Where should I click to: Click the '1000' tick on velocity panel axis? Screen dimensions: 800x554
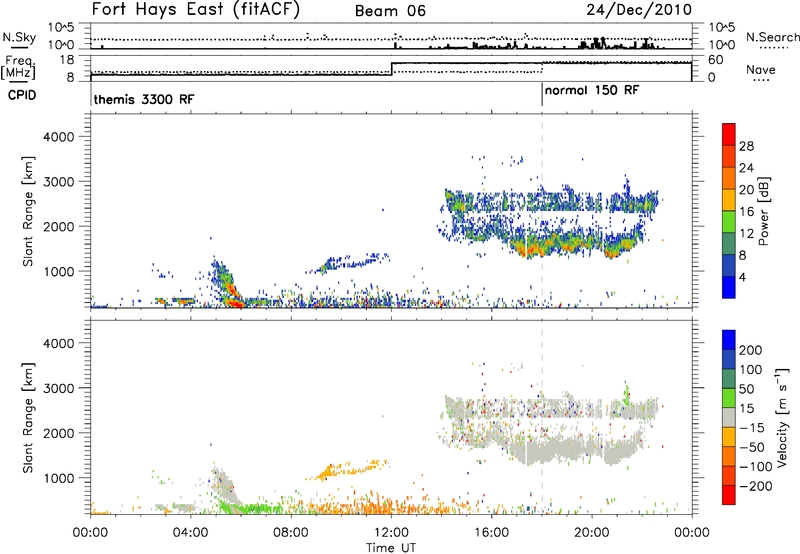click(59, 478)
